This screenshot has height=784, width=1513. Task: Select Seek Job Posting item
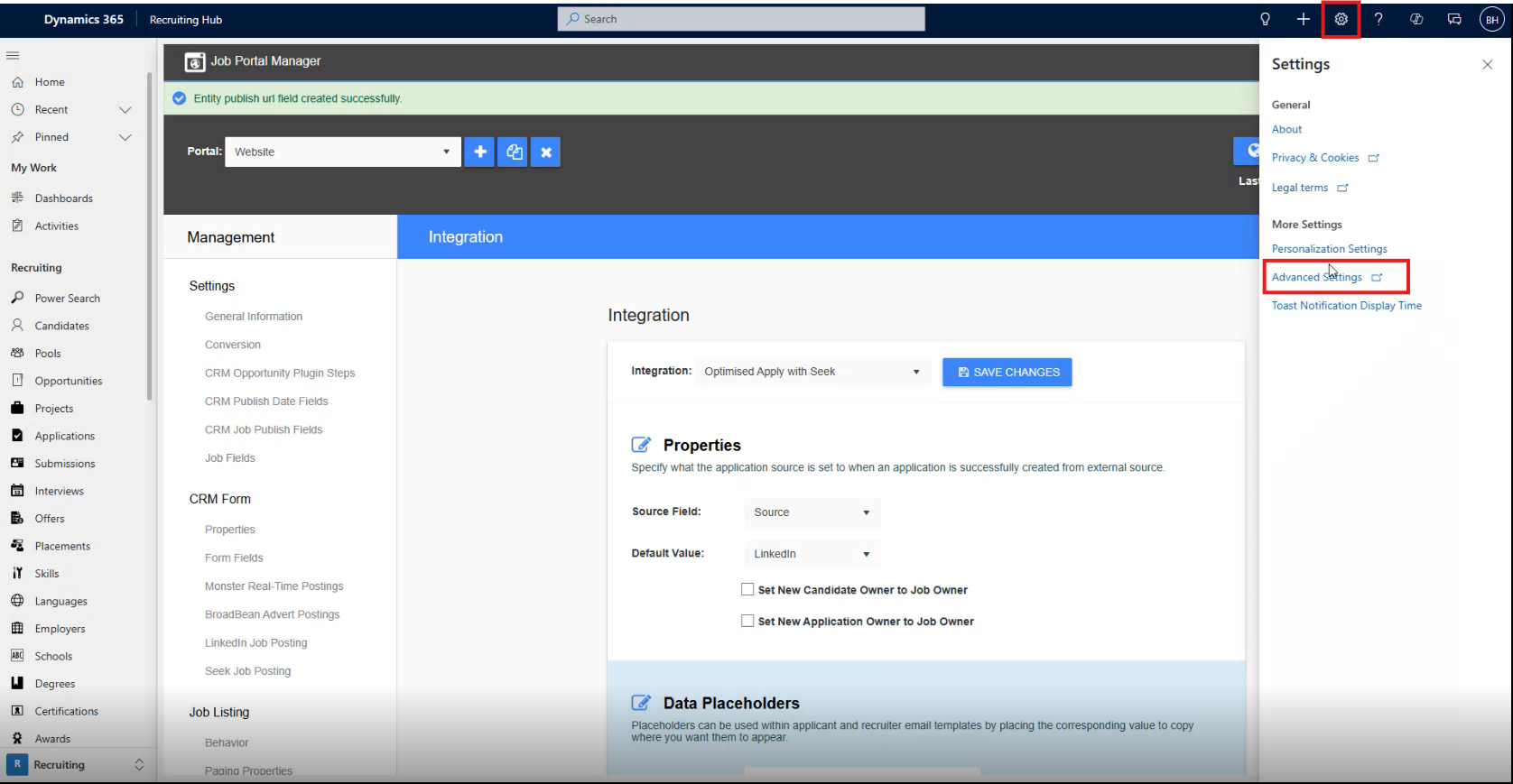tap(247, 671)
